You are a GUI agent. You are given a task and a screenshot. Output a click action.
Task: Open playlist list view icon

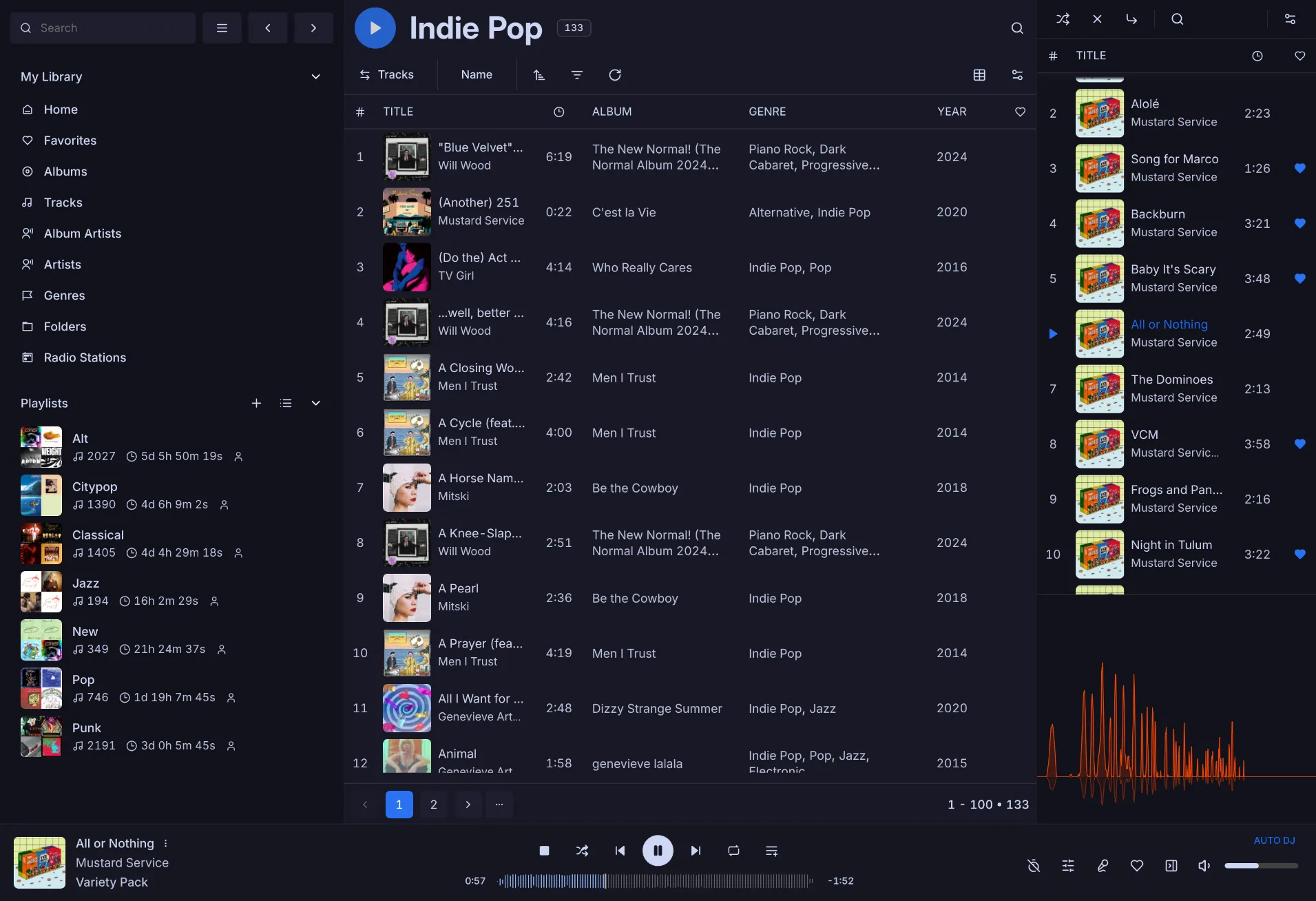point(286,403)
